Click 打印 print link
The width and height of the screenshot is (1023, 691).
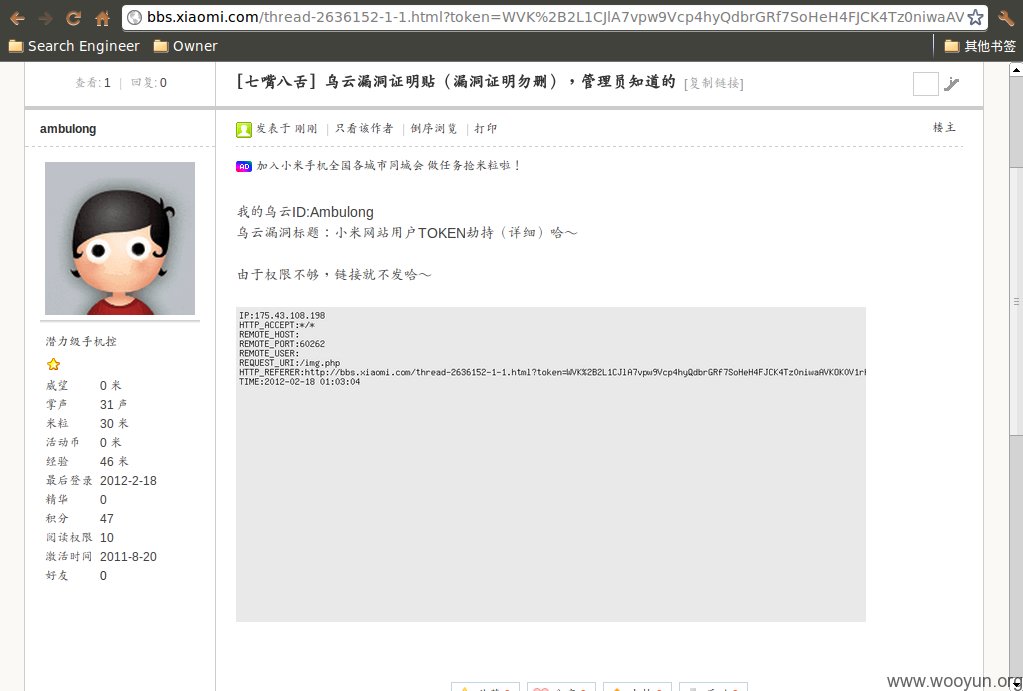[x=485, y=129]
